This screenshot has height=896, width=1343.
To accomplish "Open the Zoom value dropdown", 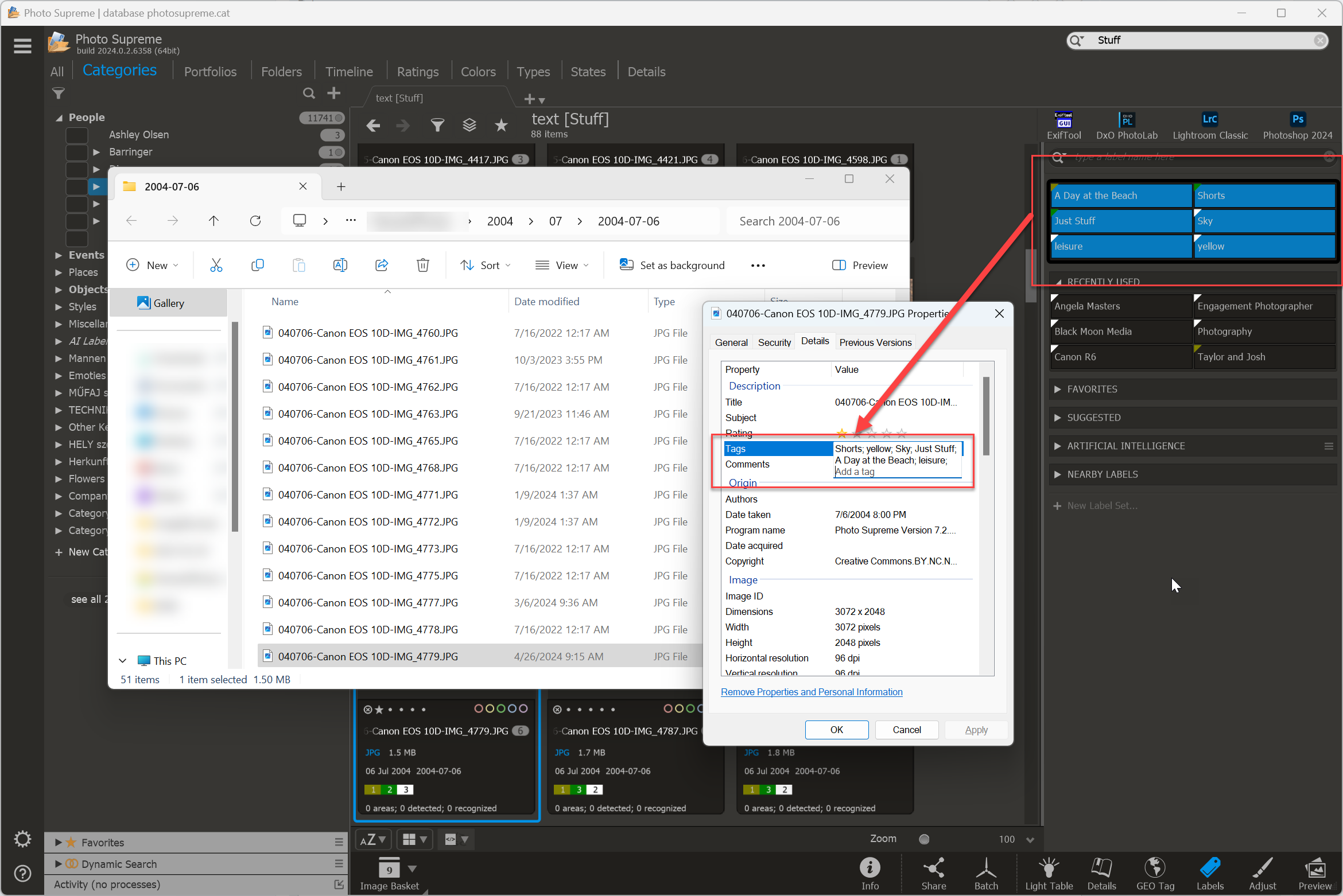I will click(1030, 840).
